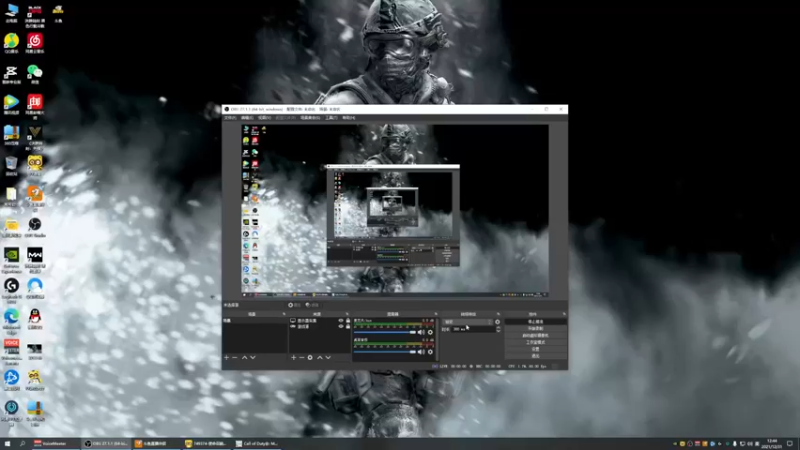Image resolution: width=800 pixels, height=450 pixels.
Task: Open QQ penguin desktop shortcut
Action: click(x=35, y=319)
